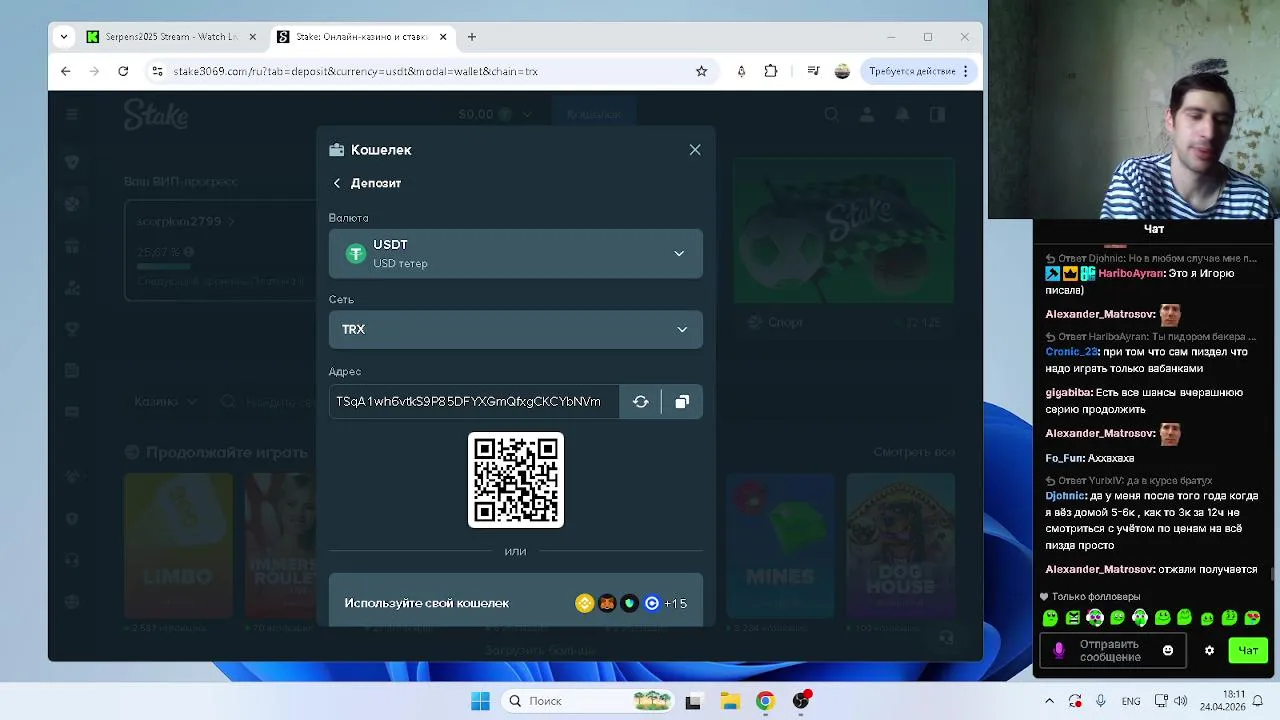Viewport: 1280px width, 720px height.
Task: Click the green shield wallet icon
Action: click(629, 603)
